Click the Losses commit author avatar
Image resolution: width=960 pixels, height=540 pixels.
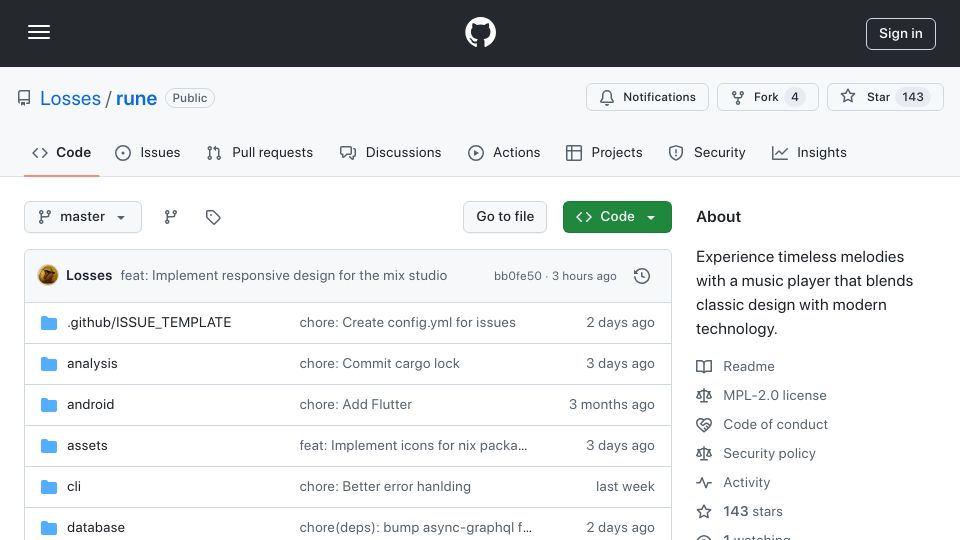(48, 276)
